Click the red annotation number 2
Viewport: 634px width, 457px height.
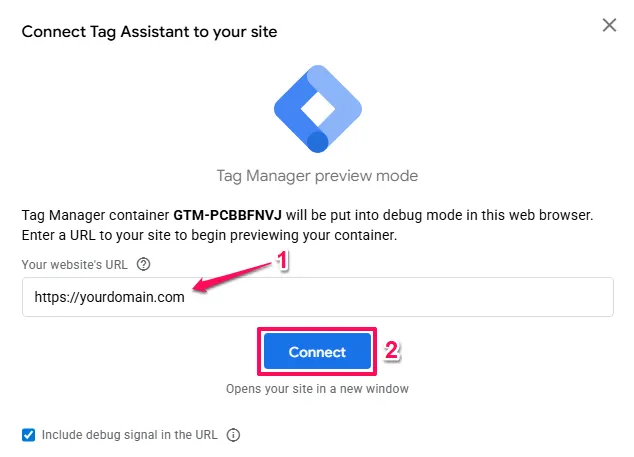pos(392,350)
